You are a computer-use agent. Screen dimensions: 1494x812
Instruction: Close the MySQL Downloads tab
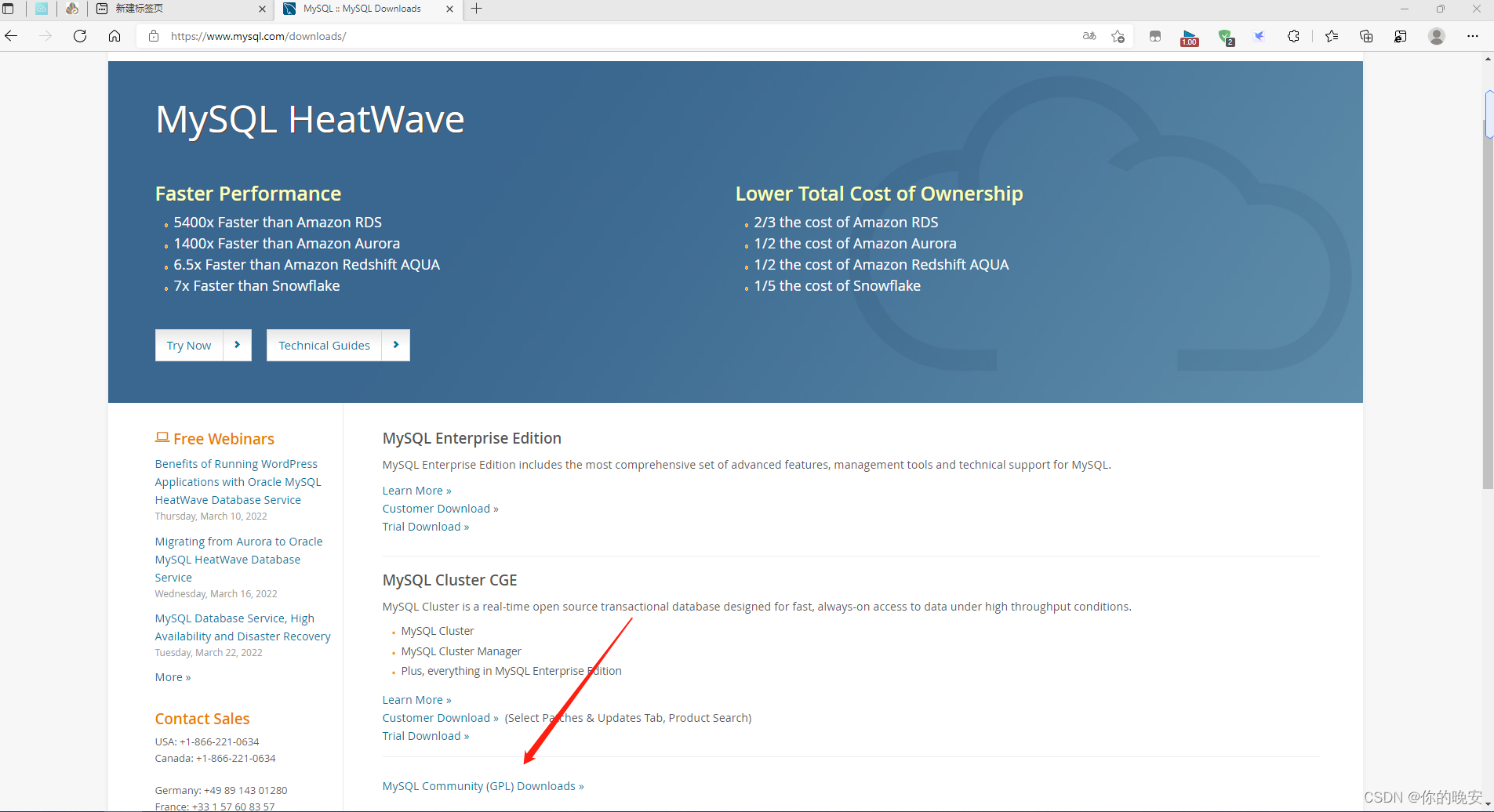point(449,9)
